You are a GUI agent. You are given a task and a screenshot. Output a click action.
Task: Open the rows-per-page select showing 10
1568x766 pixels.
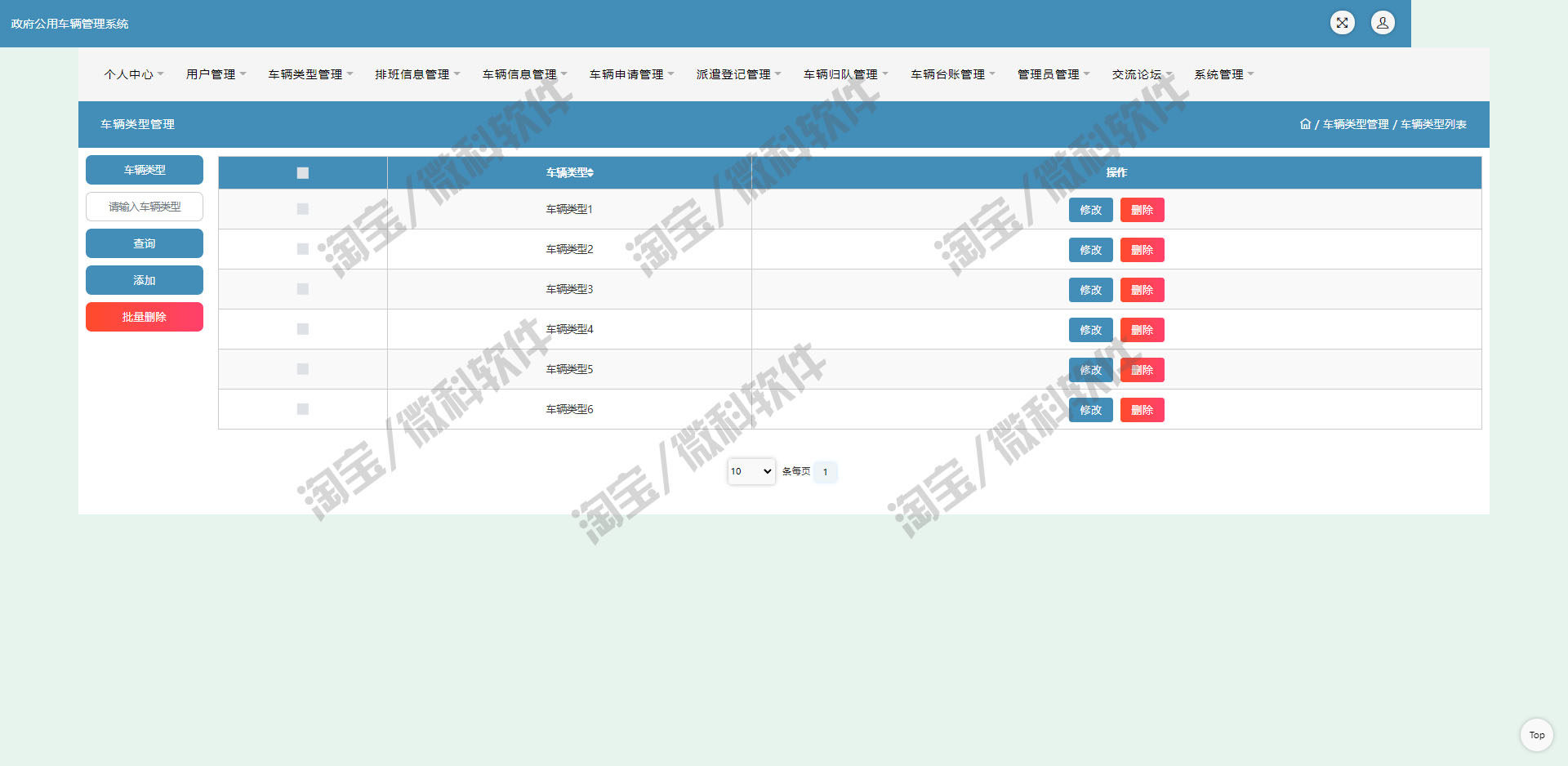[751, 471]
